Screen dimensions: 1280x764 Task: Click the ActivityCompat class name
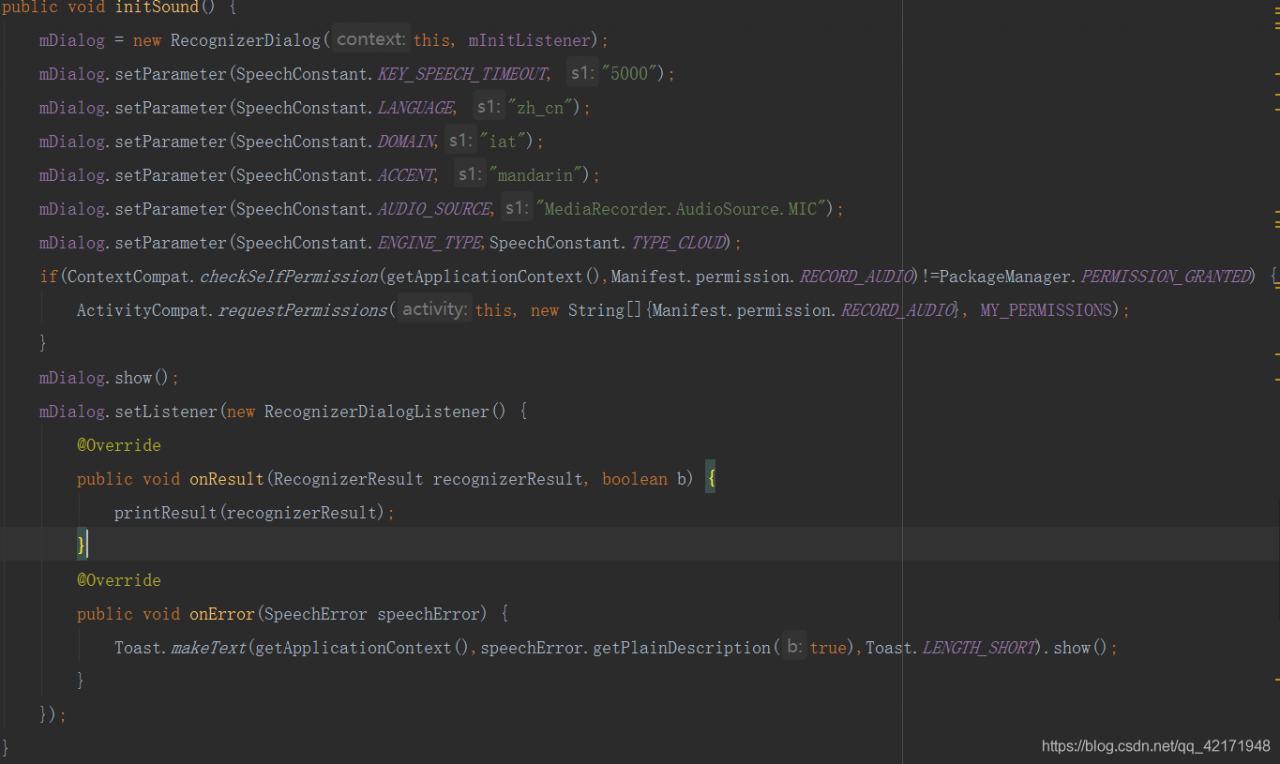143,311
